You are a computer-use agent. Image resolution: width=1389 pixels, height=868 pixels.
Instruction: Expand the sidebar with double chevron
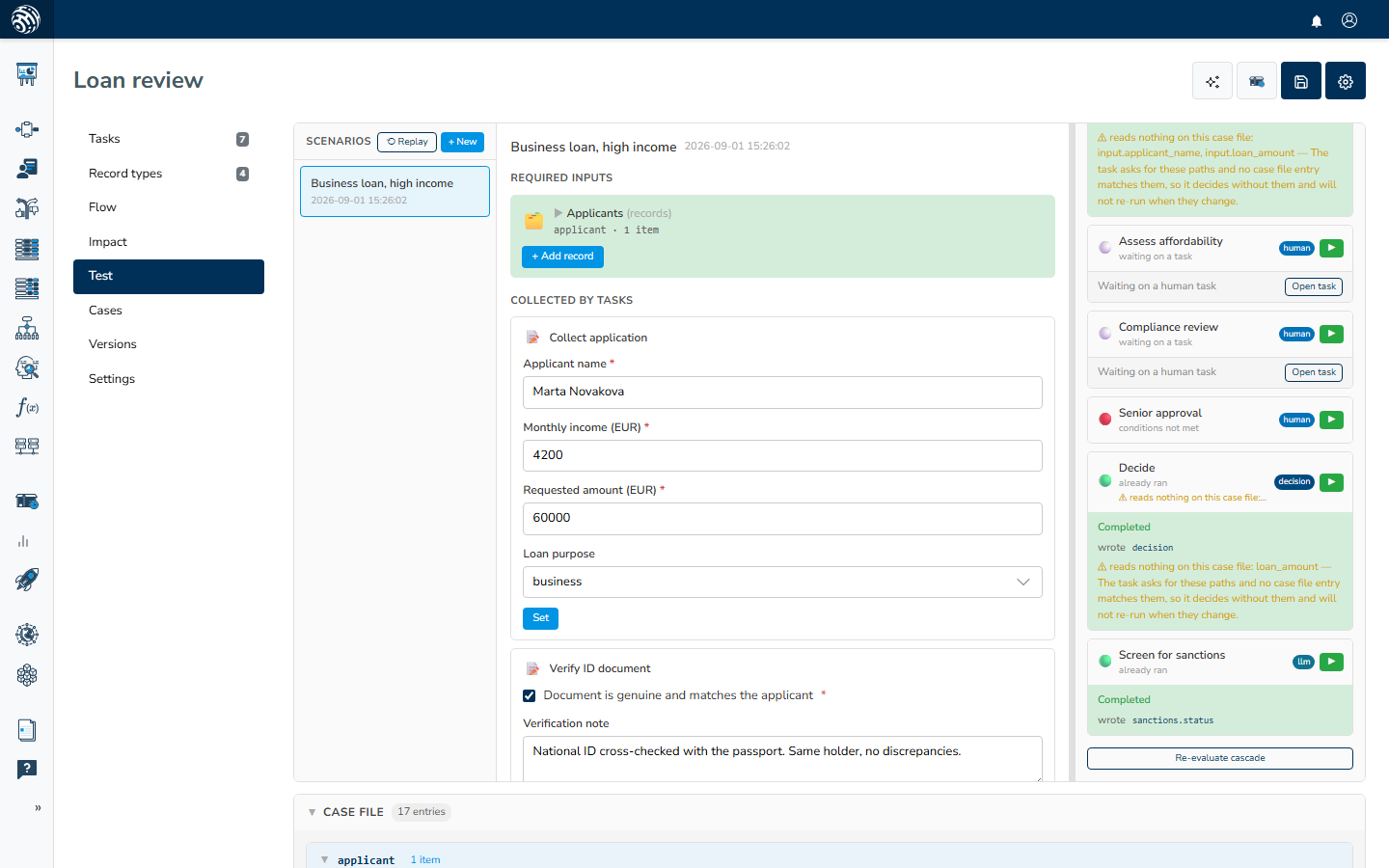coord(38,808)
